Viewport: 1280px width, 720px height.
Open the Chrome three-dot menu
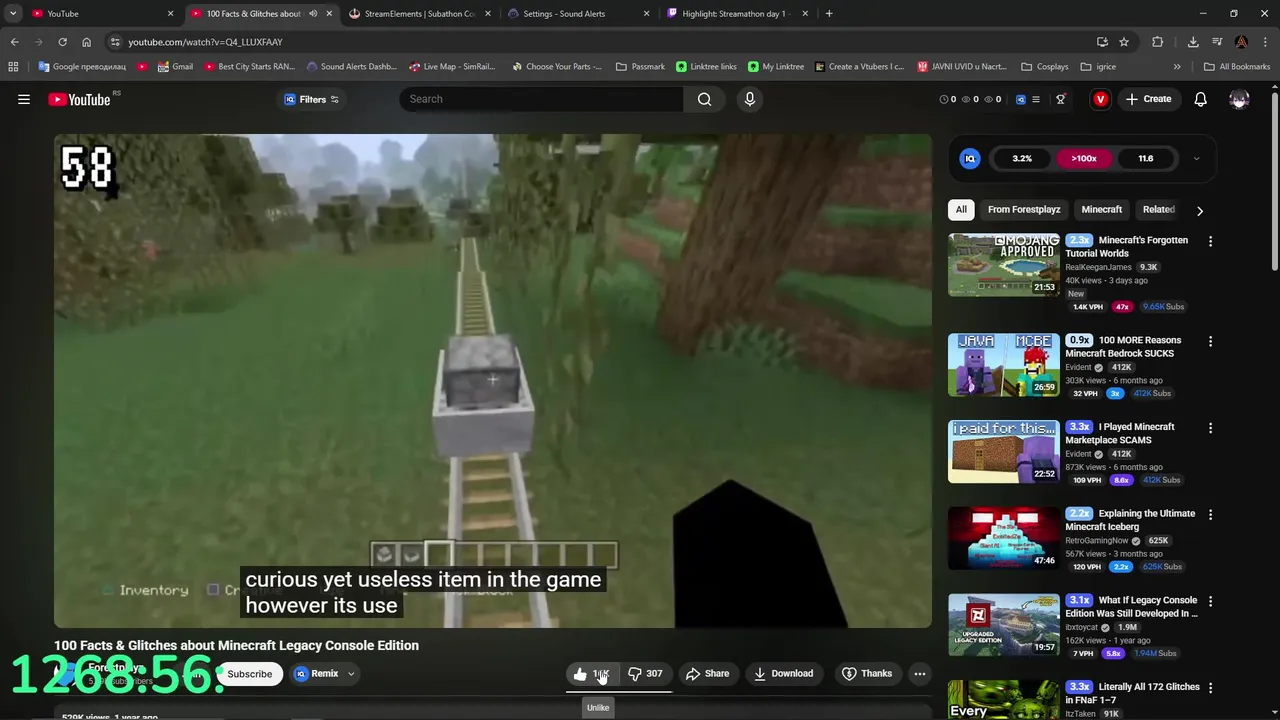[1265, 42]
